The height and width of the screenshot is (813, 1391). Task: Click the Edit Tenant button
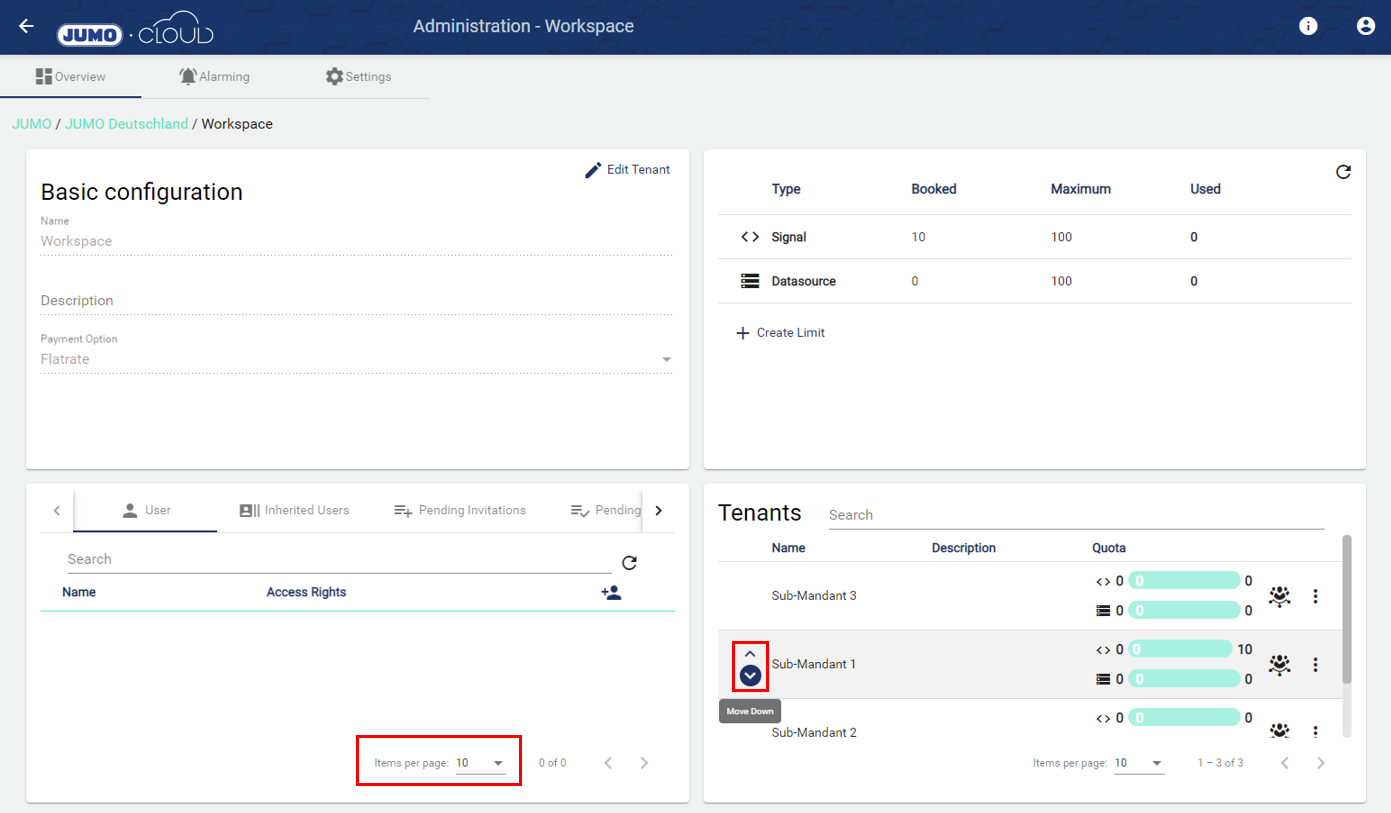pyautogui.click(x=627, y=170)
